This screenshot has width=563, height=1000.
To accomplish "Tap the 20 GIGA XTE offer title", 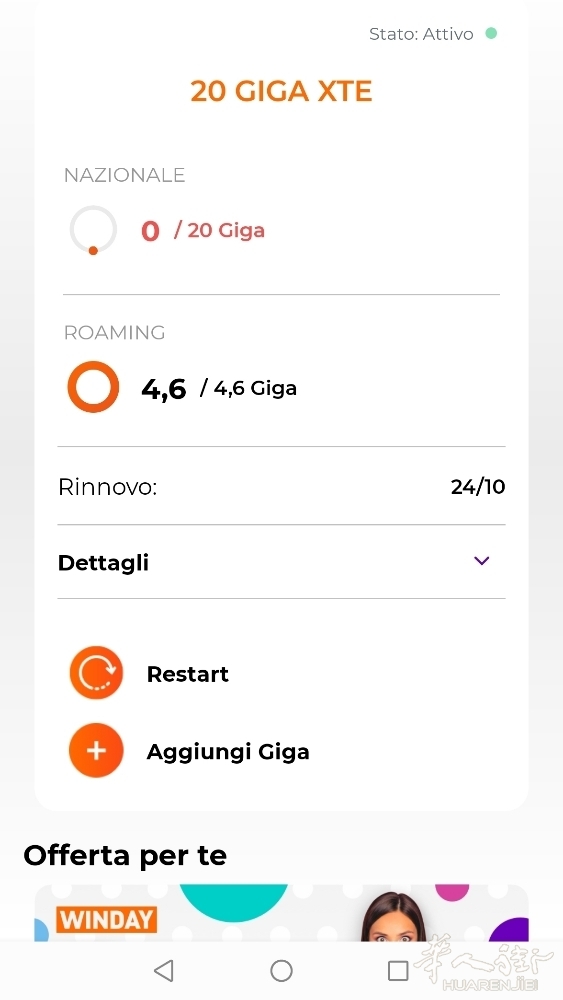I will tap(281, 91).
